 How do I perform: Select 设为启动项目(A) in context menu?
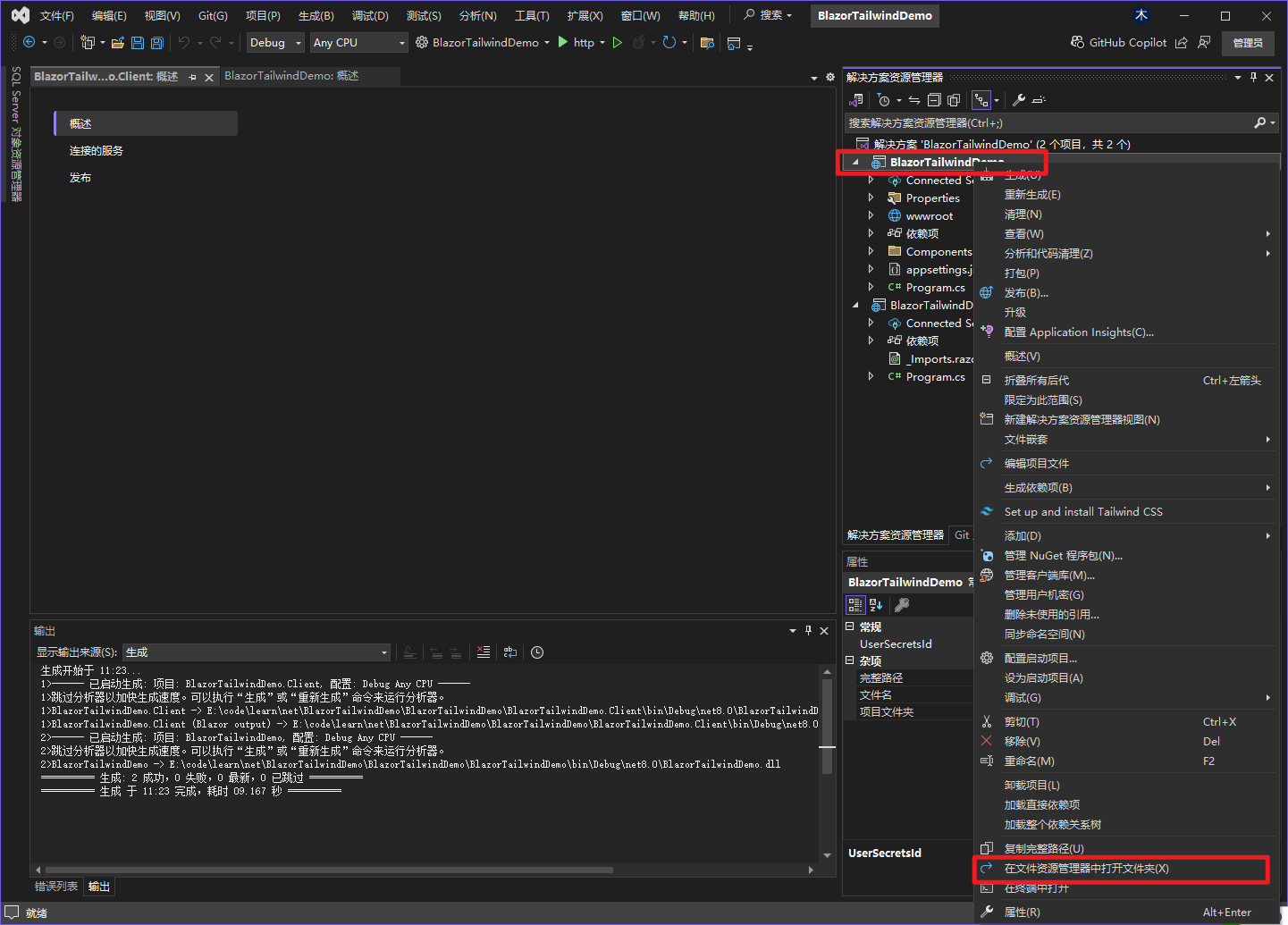tap(1126, 678)
